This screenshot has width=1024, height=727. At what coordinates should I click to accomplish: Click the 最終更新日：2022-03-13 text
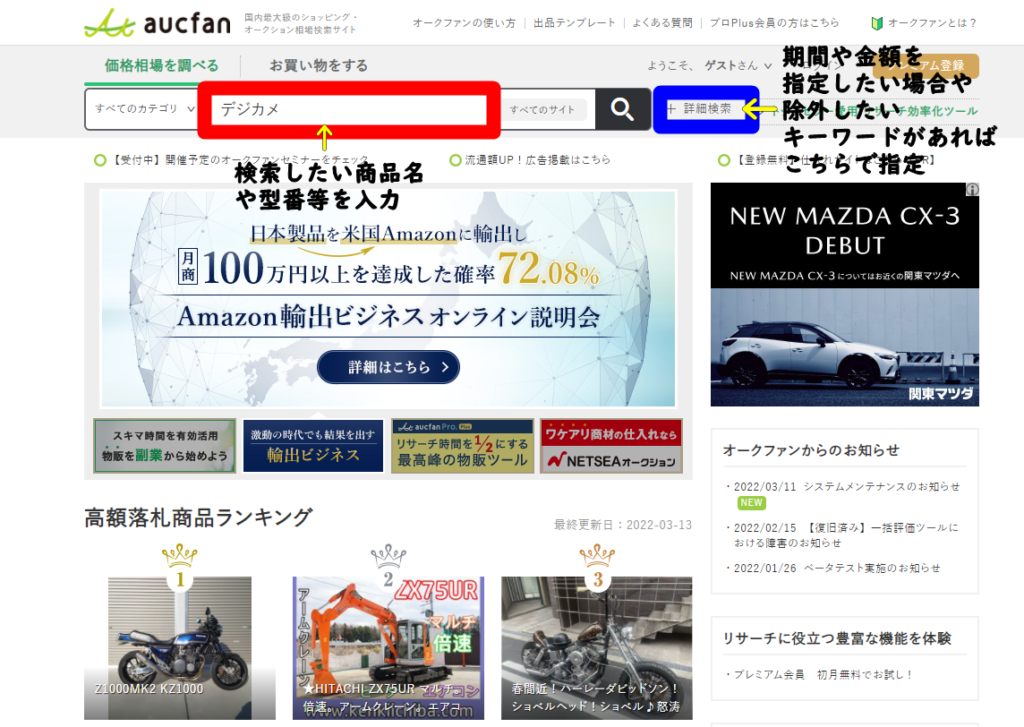[623, 525]
